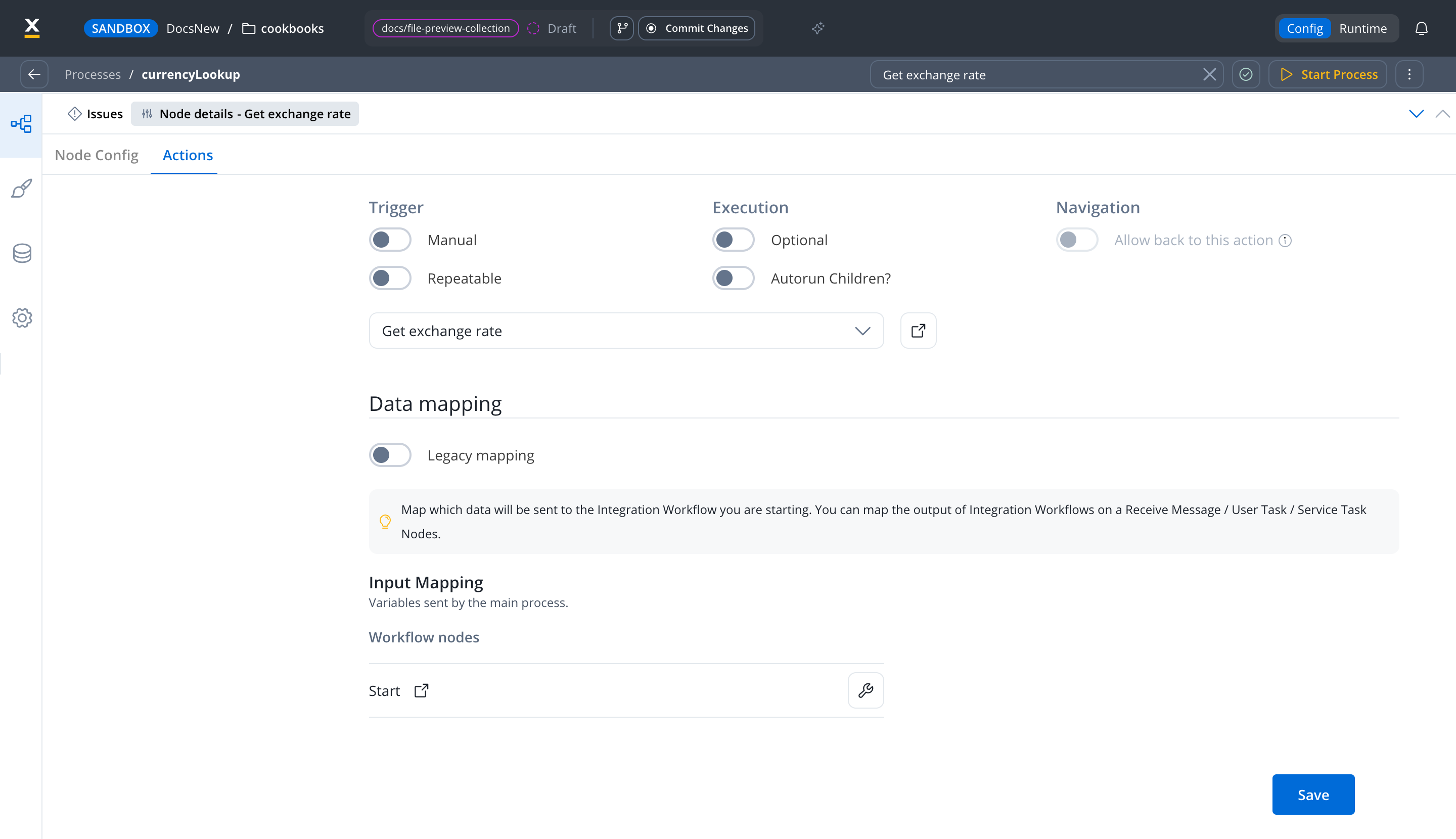Image resolution: width=1456 pixels, height=839 pixels.
Task: Toggle Allow back to this action
Action: coord(1077,240)
